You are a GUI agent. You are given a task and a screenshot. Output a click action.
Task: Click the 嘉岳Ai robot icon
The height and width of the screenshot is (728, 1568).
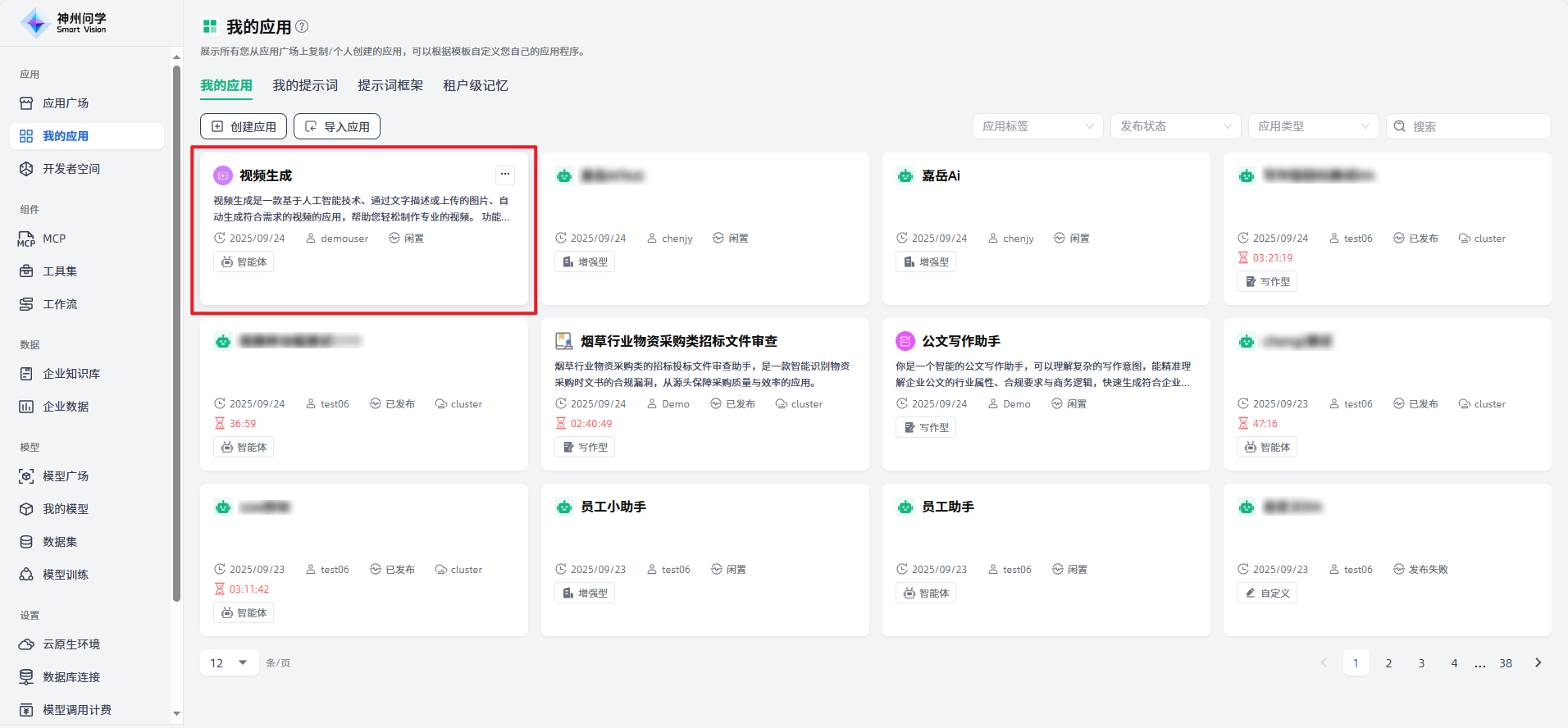(905, 175)
